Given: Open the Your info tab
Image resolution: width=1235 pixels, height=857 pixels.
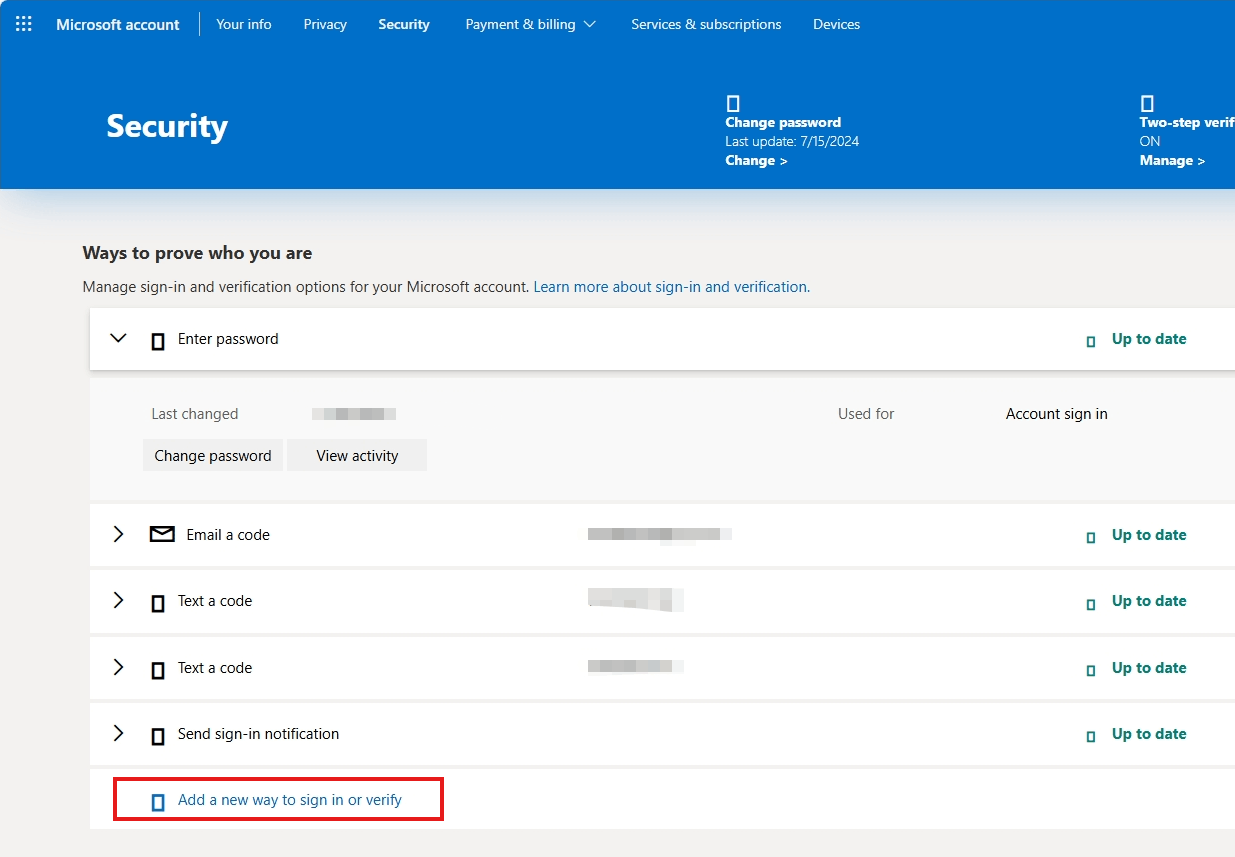Looking at the screenshot, I should click(x=244, y=24).
